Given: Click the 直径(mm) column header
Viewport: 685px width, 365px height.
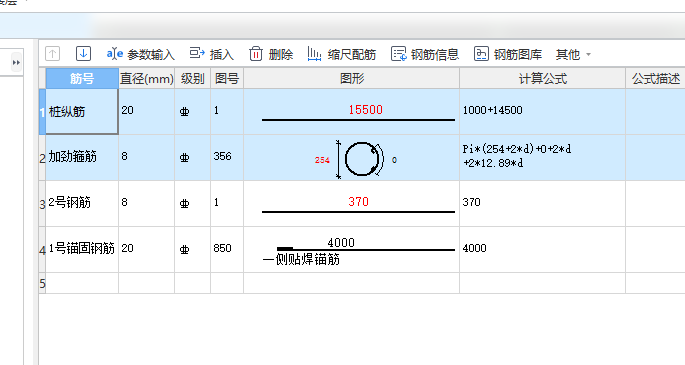Looking at the screenshot, I should (147, 79).
